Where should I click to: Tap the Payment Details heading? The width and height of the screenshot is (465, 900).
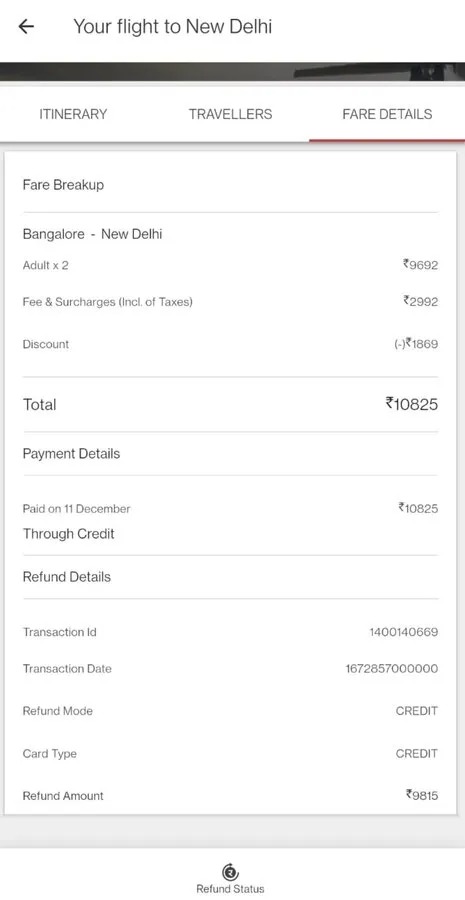[x=71, y=453]
